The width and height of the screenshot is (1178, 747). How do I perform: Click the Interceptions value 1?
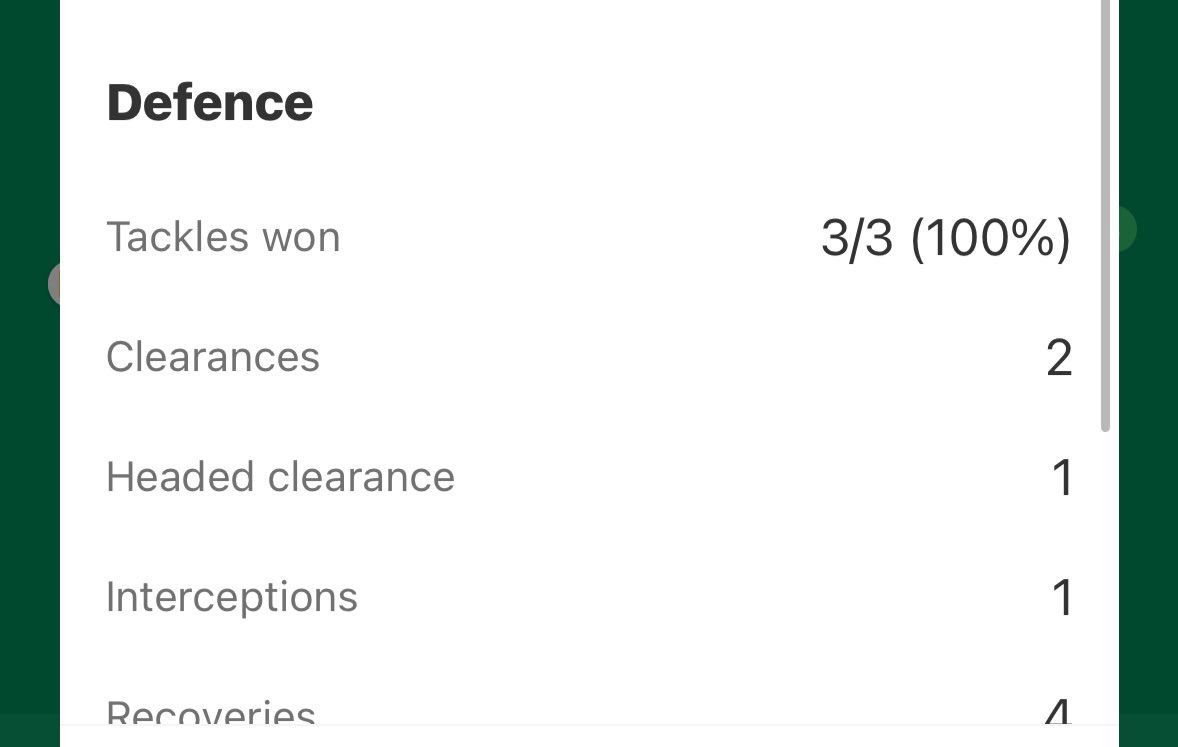(x=1062, y=598)
